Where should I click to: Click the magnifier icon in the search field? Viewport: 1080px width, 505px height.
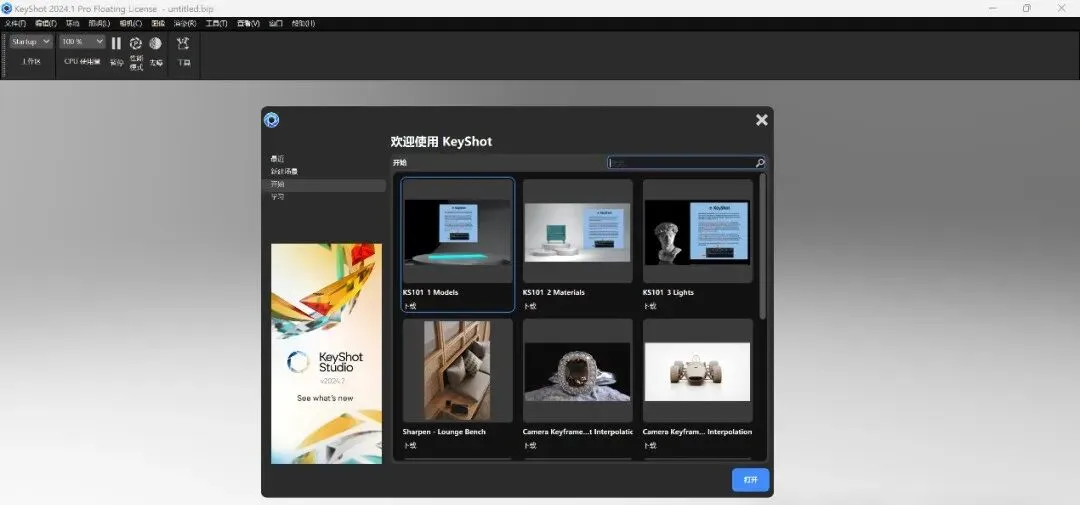point(760,163)
